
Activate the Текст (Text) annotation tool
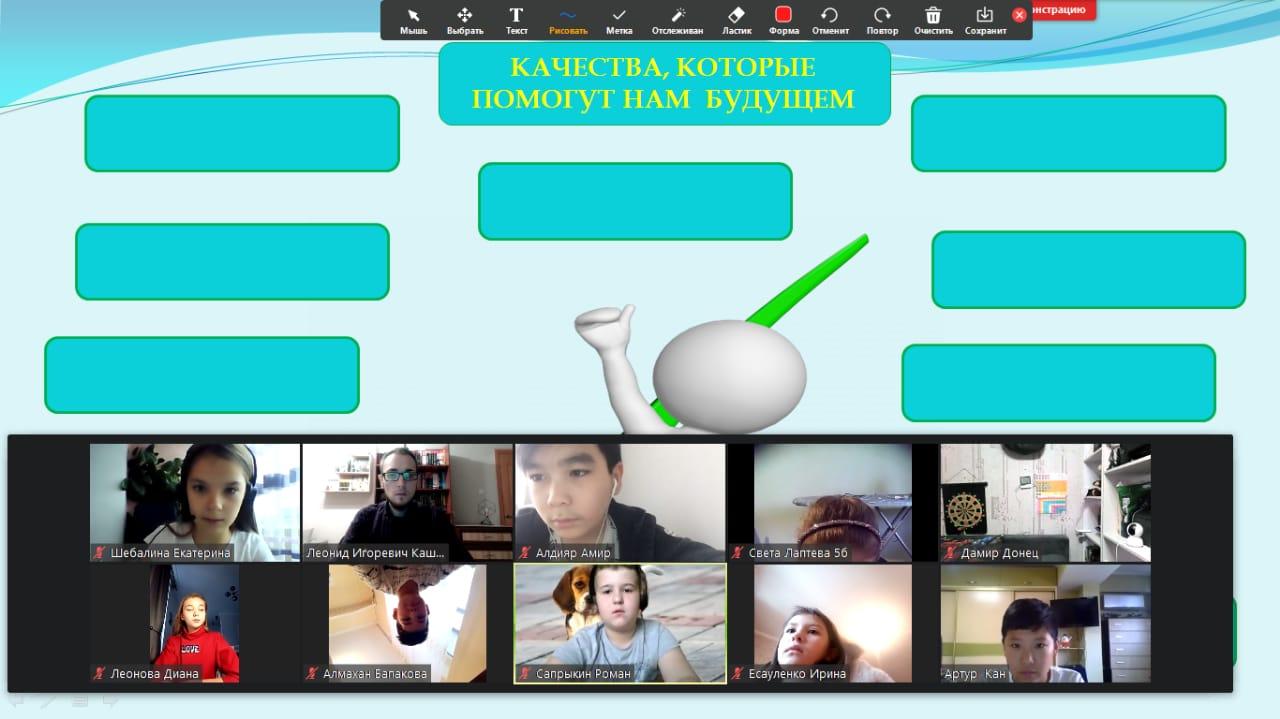516,19
